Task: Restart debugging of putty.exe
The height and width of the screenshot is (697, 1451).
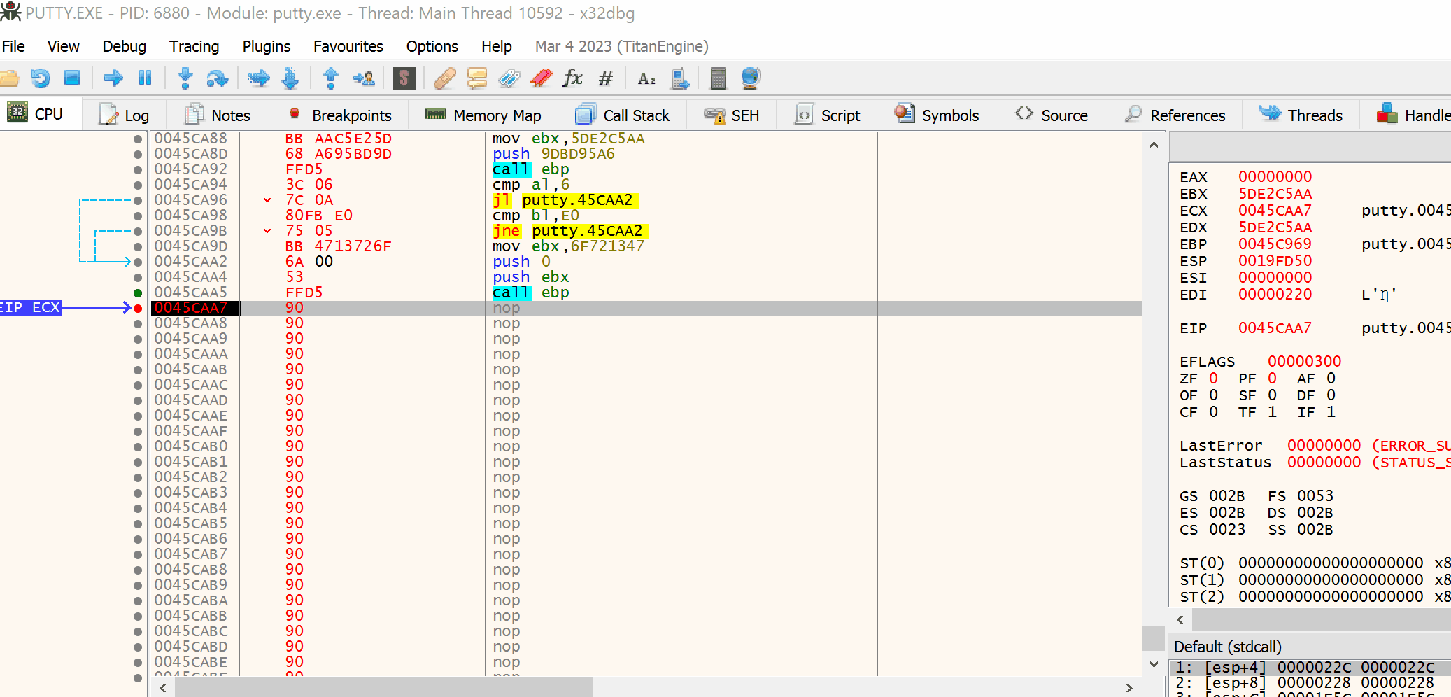Action: (40, 78)
